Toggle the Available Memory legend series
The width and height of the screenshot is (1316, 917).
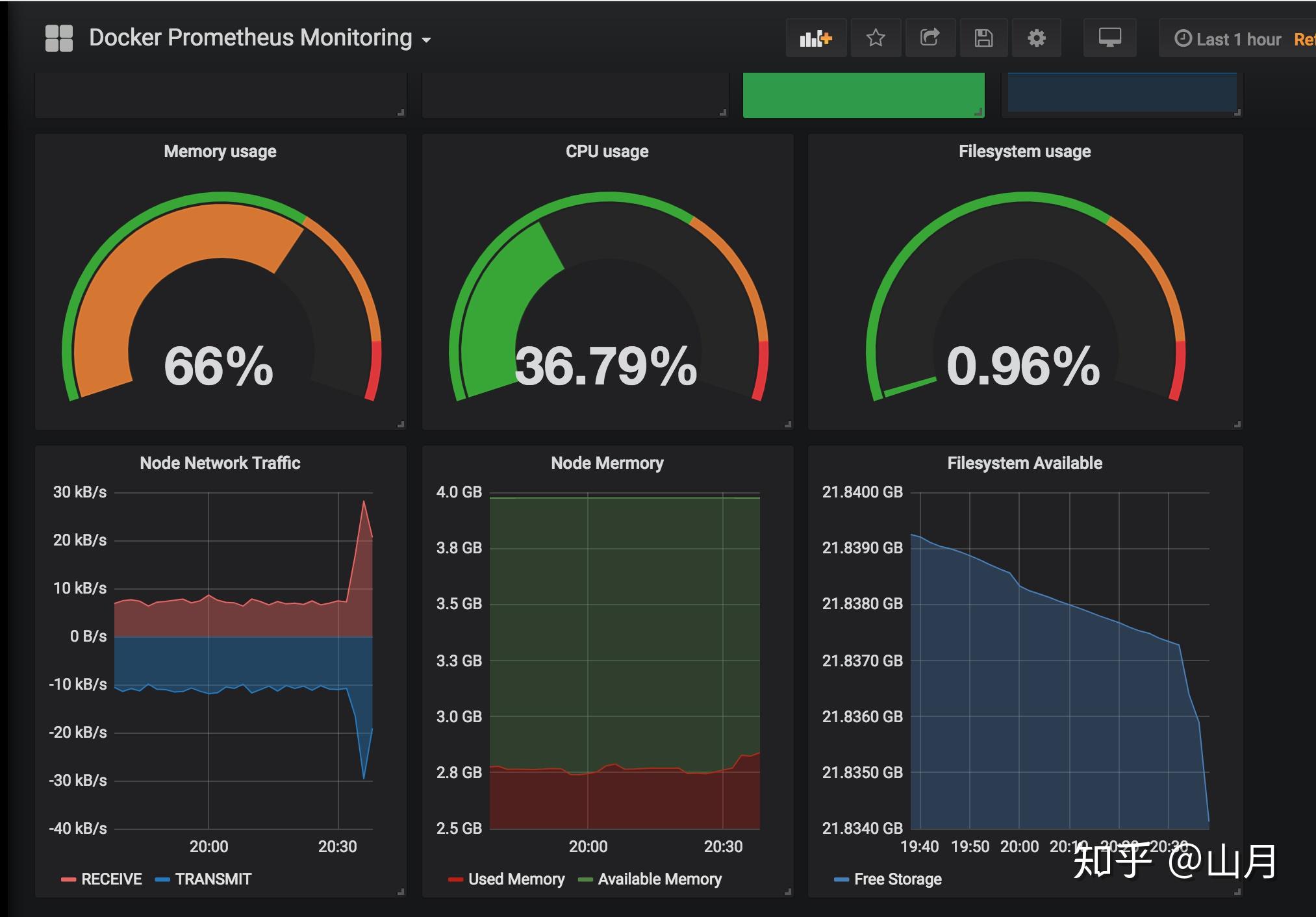tap(660, 879)
